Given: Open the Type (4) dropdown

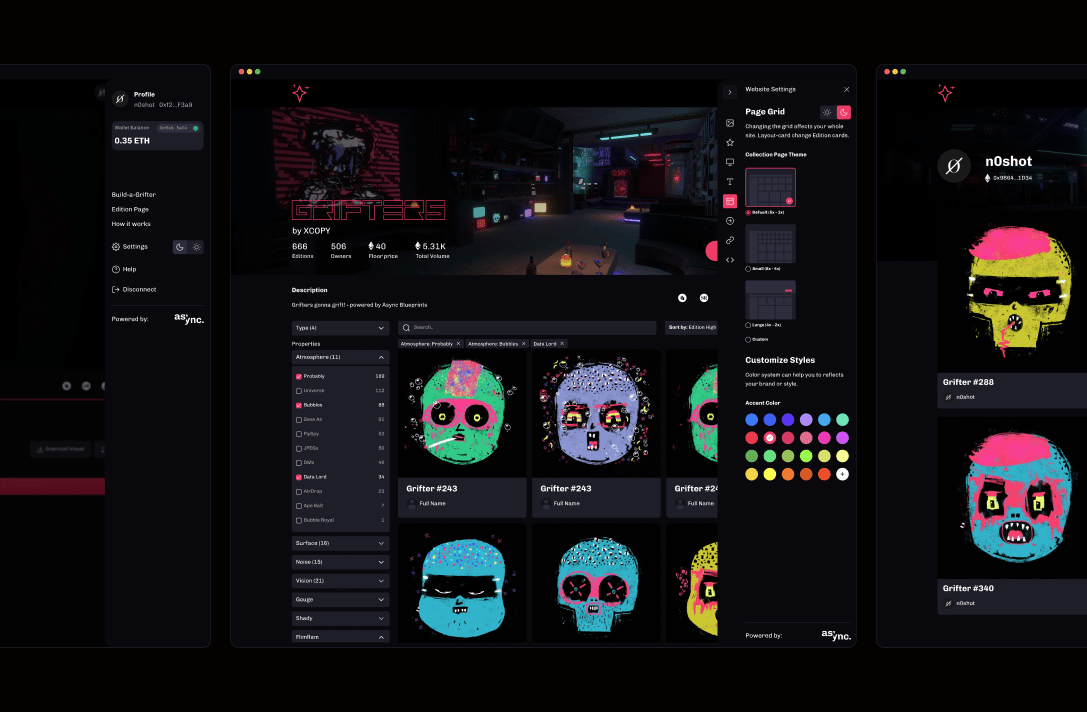Looking at the screenshot, I should pyautogui.click(x=340, y=328).
